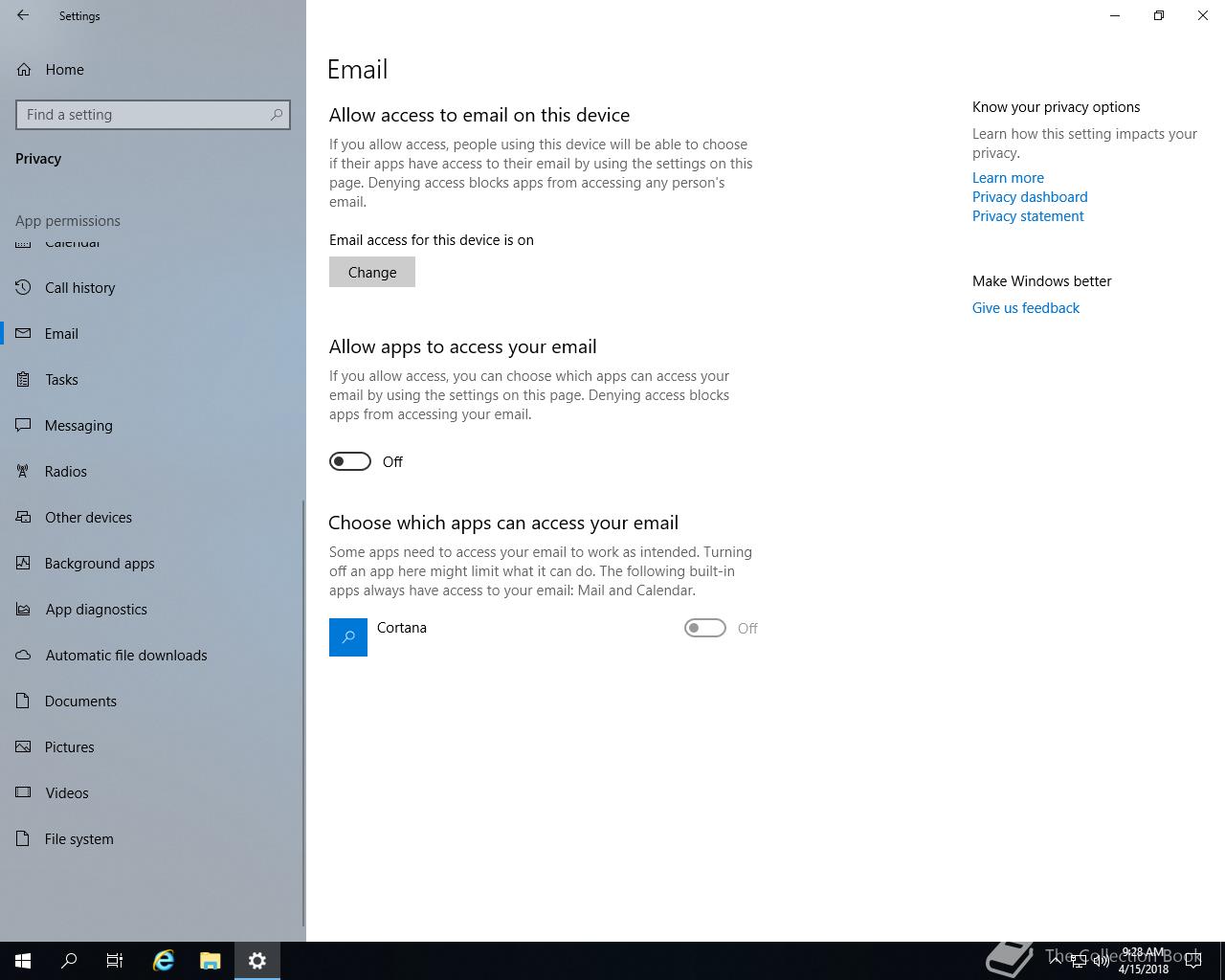1225x980 pixels.
Task: Click the Messaging speech bubble icon
Action: (24, 425)
